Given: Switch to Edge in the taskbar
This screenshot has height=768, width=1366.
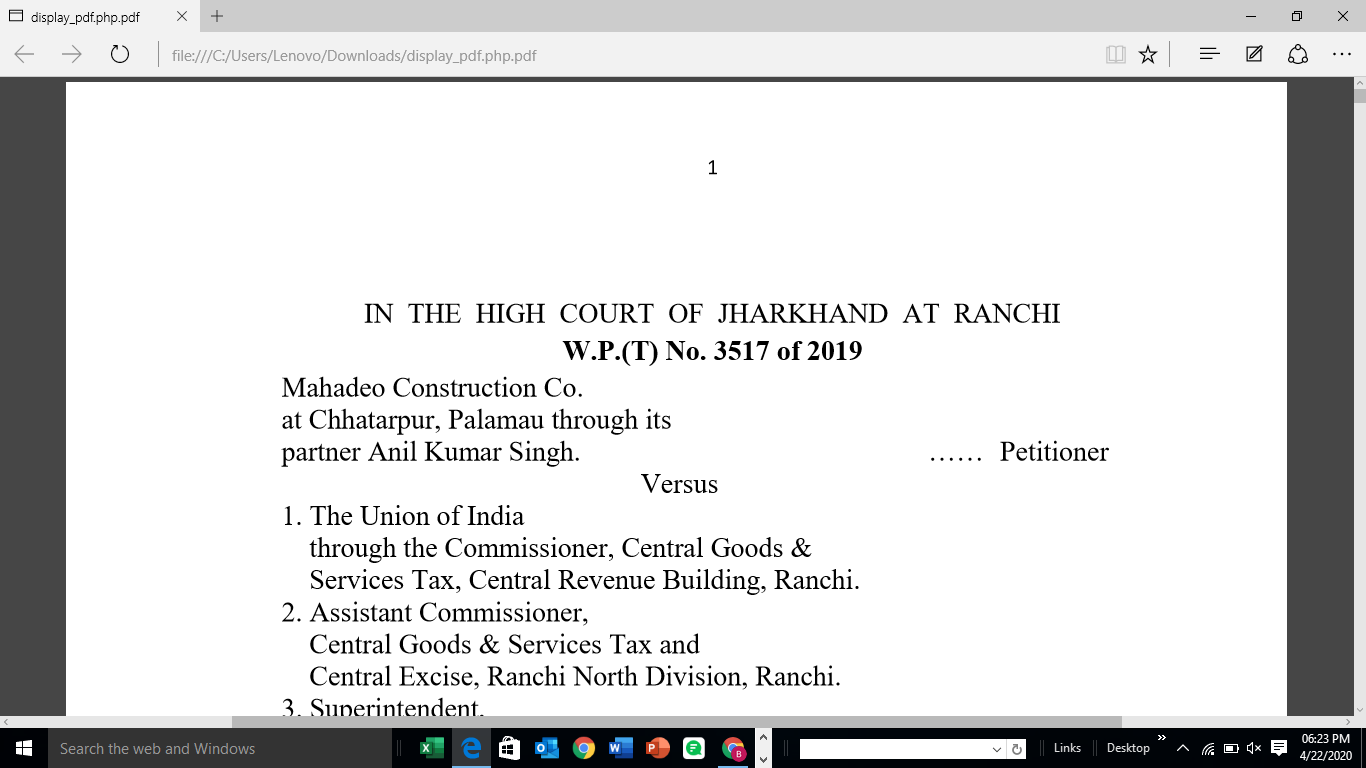Looking at the screenshot, I should coord(470,748).
